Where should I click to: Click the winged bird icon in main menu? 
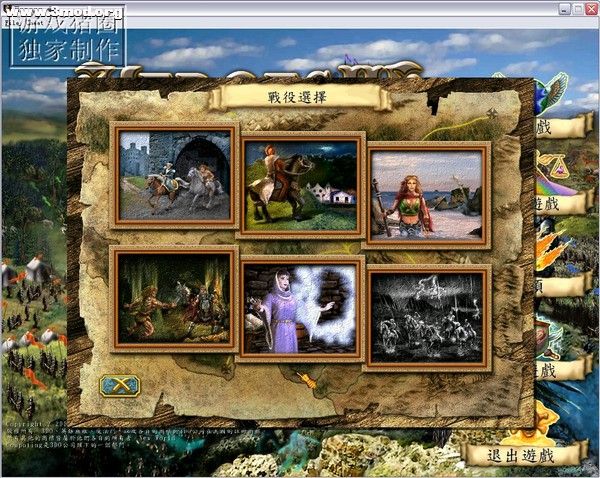(x=553, y=92)
